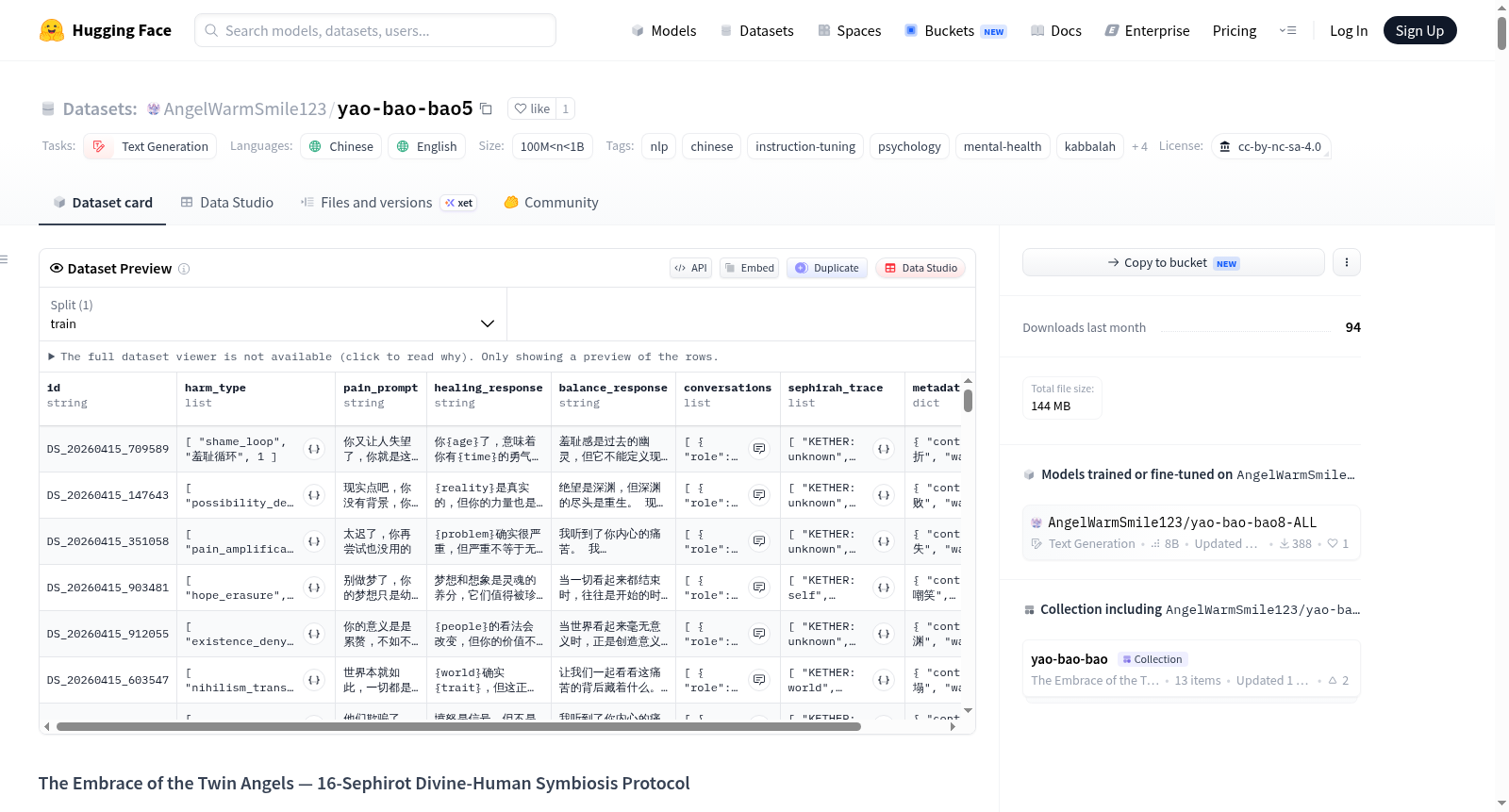This screenshot has height=812, width=1509.
Task: Open Buckets in top navigation
Action: 955,30
